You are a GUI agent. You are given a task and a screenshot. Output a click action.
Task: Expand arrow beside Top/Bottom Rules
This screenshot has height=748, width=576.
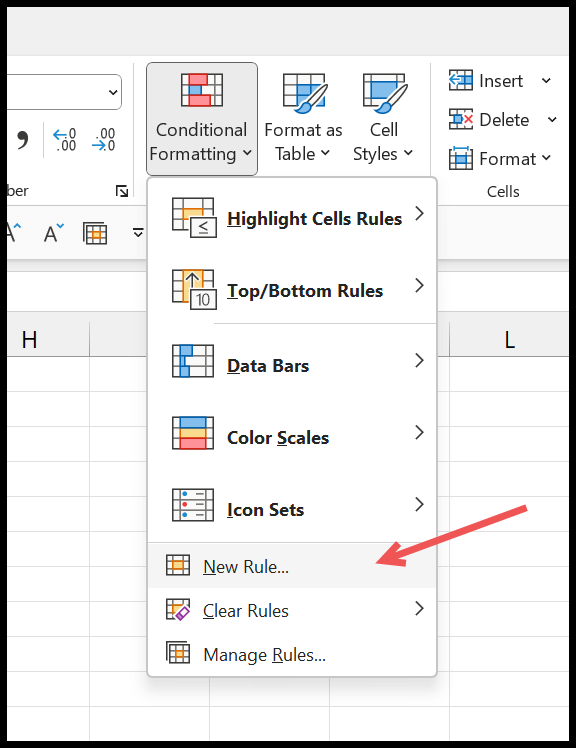419,285
